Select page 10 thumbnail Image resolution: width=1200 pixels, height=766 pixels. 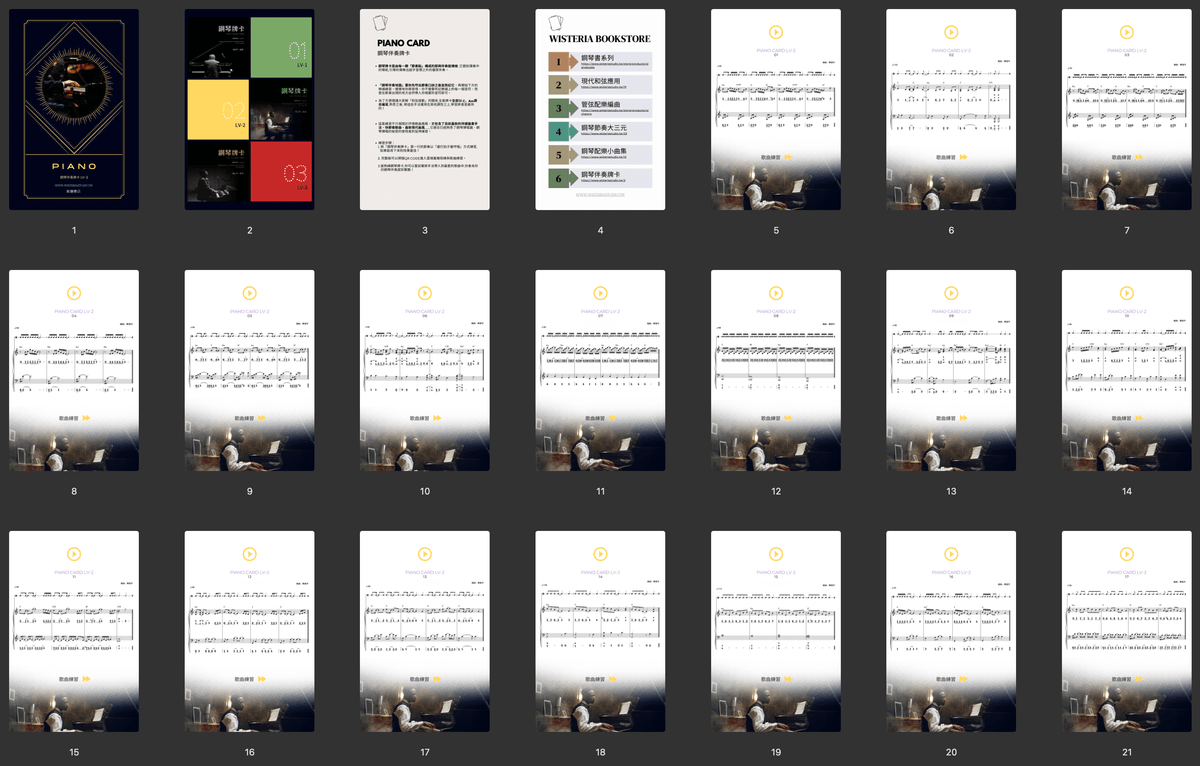(x=425, y=371)
